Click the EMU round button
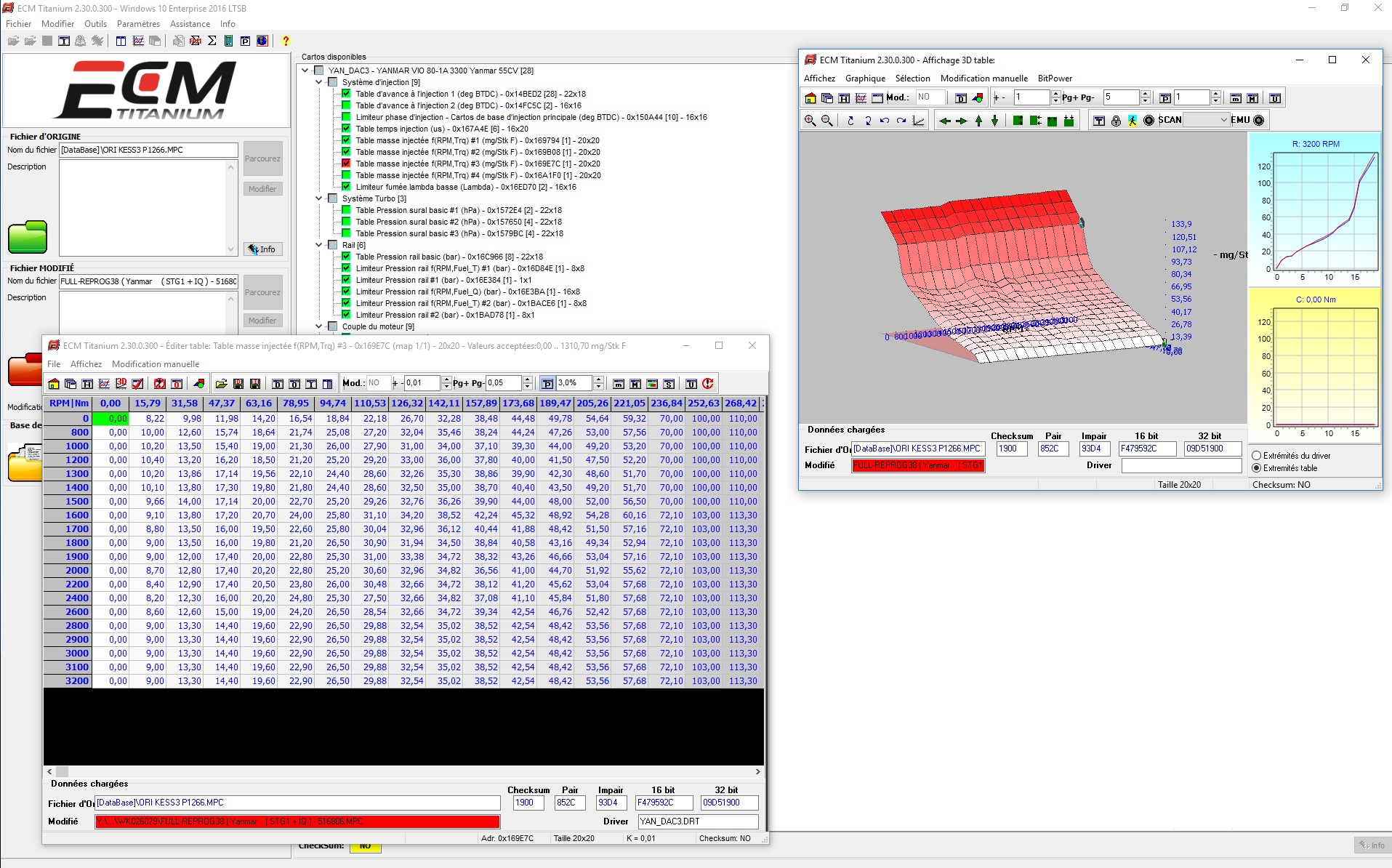The width and height of the screenshot is (1392, 868). pos(1259,120)
